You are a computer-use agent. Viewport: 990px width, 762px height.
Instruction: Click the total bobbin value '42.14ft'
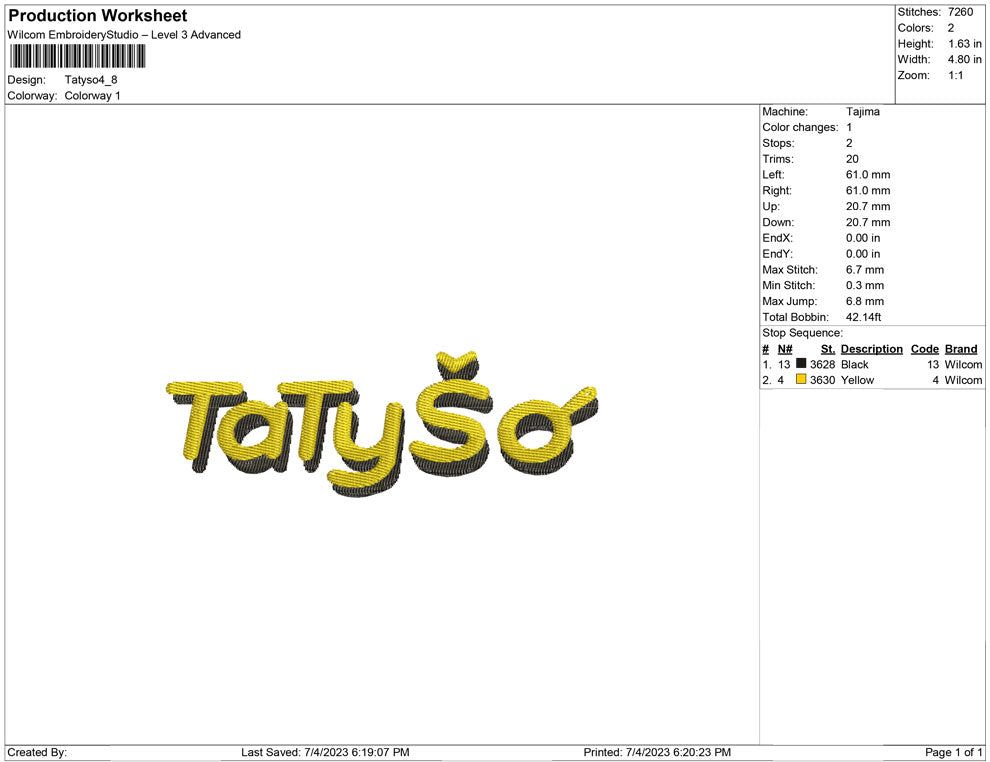point(863,317)
